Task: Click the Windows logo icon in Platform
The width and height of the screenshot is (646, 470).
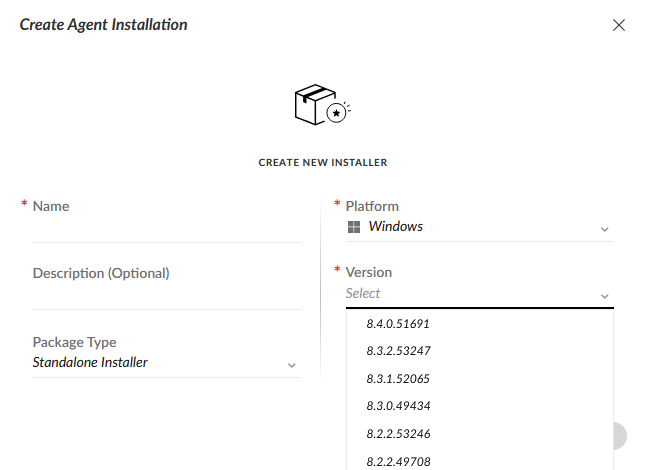Action: [x=353, y=227]
